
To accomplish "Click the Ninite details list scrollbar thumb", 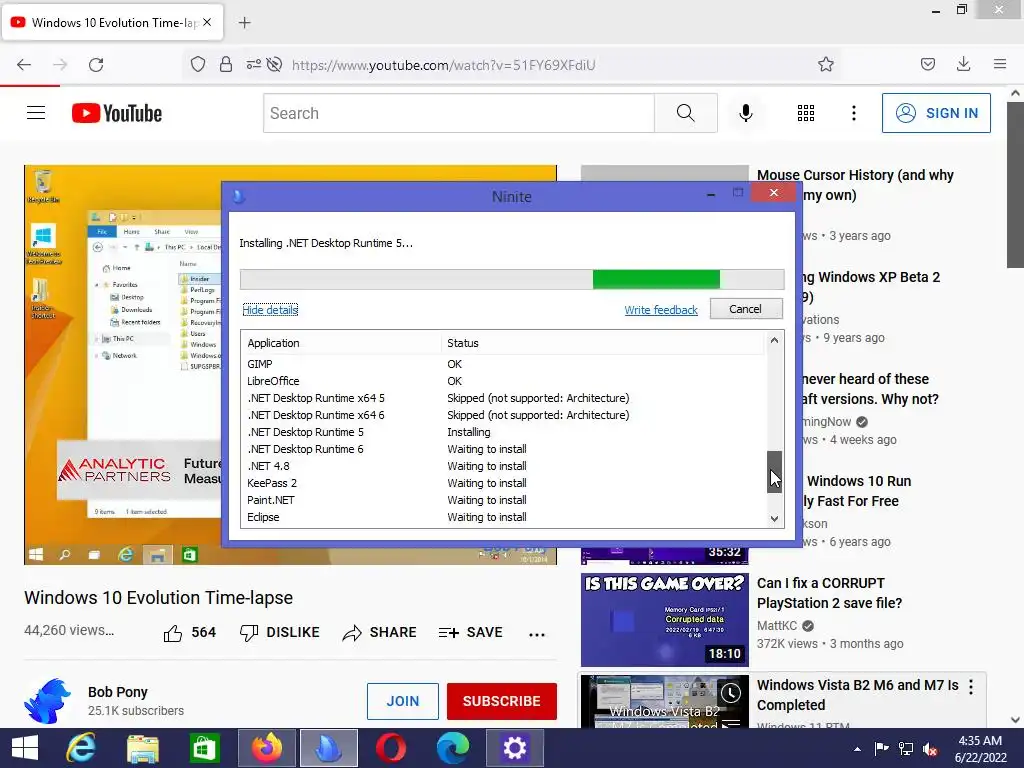I will 774,472.
